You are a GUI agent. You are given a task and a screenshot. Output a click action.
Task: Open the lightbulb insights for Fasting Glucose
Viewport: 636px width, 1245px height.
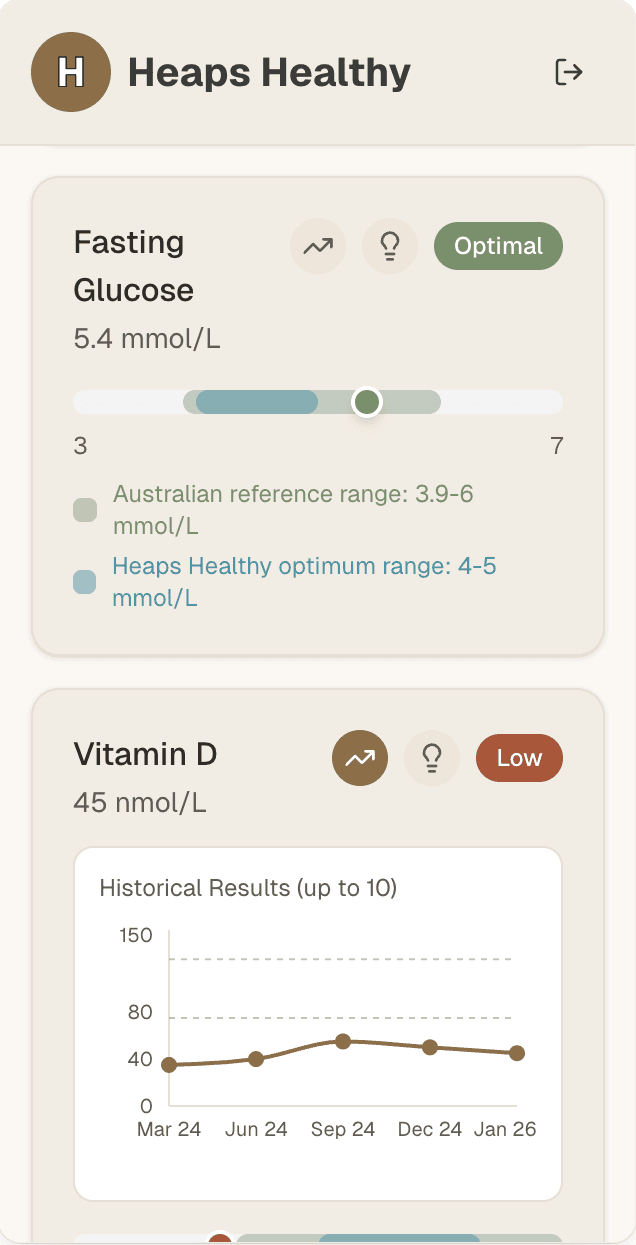390,246
